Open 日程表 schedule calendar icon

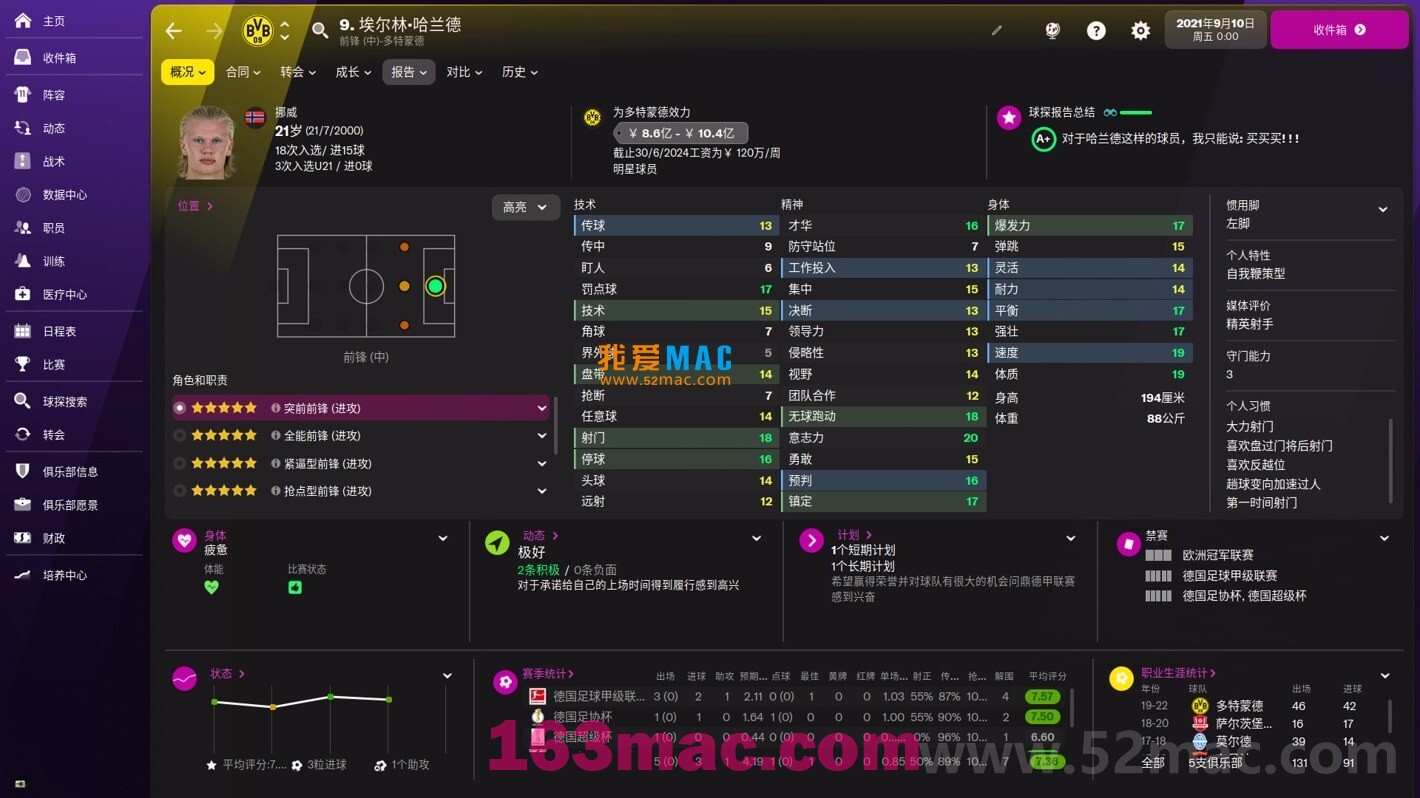22,331
